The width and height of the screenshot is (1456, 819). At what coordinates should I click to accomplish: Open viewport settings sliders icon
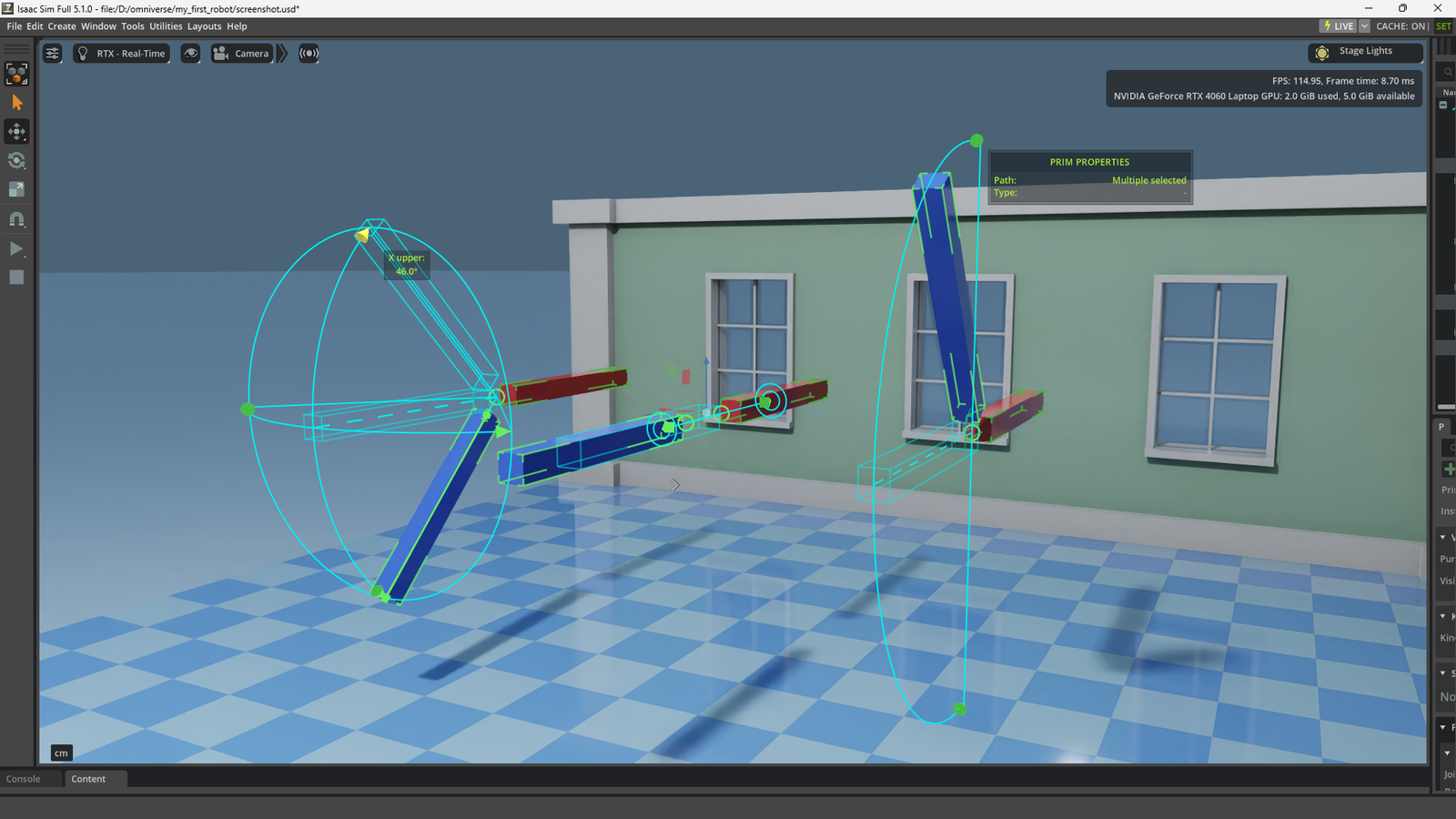(53, 54)
